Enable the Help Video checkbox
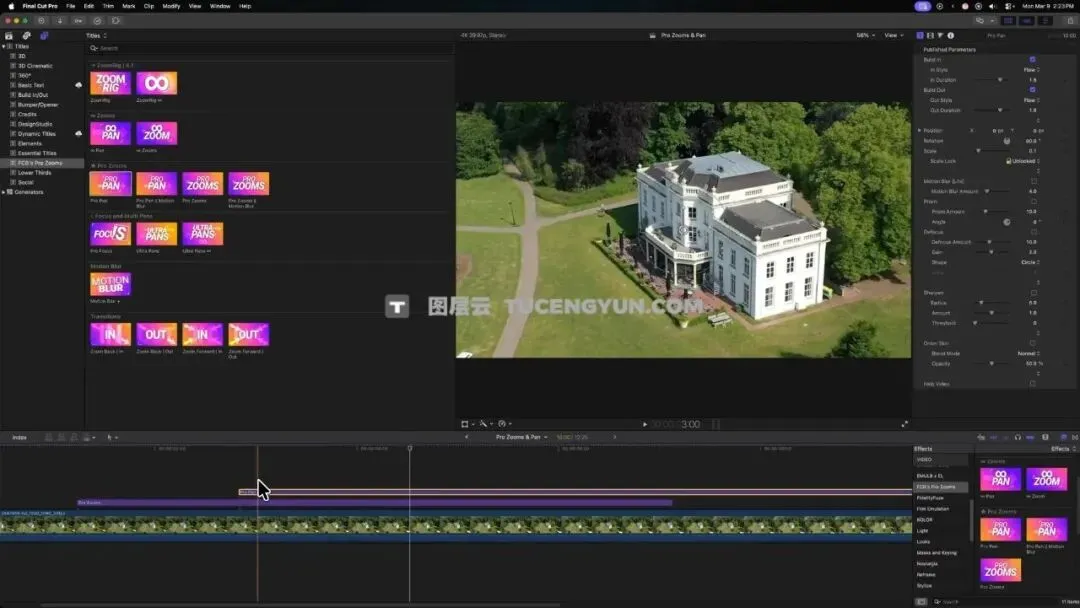 tap(1032, 384)
